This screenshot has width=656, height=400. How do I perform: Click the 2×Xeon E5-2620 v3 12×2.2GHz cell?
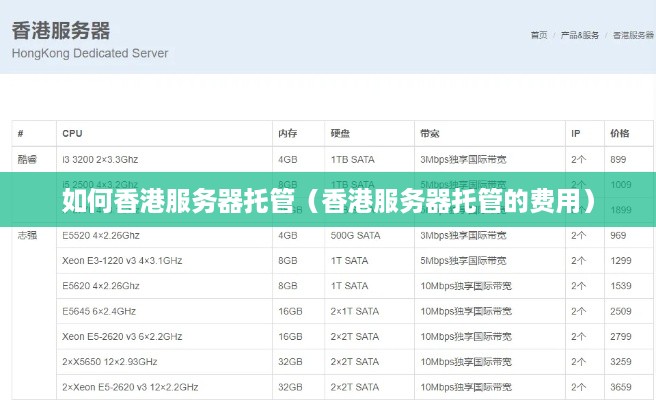coord(130,387)
